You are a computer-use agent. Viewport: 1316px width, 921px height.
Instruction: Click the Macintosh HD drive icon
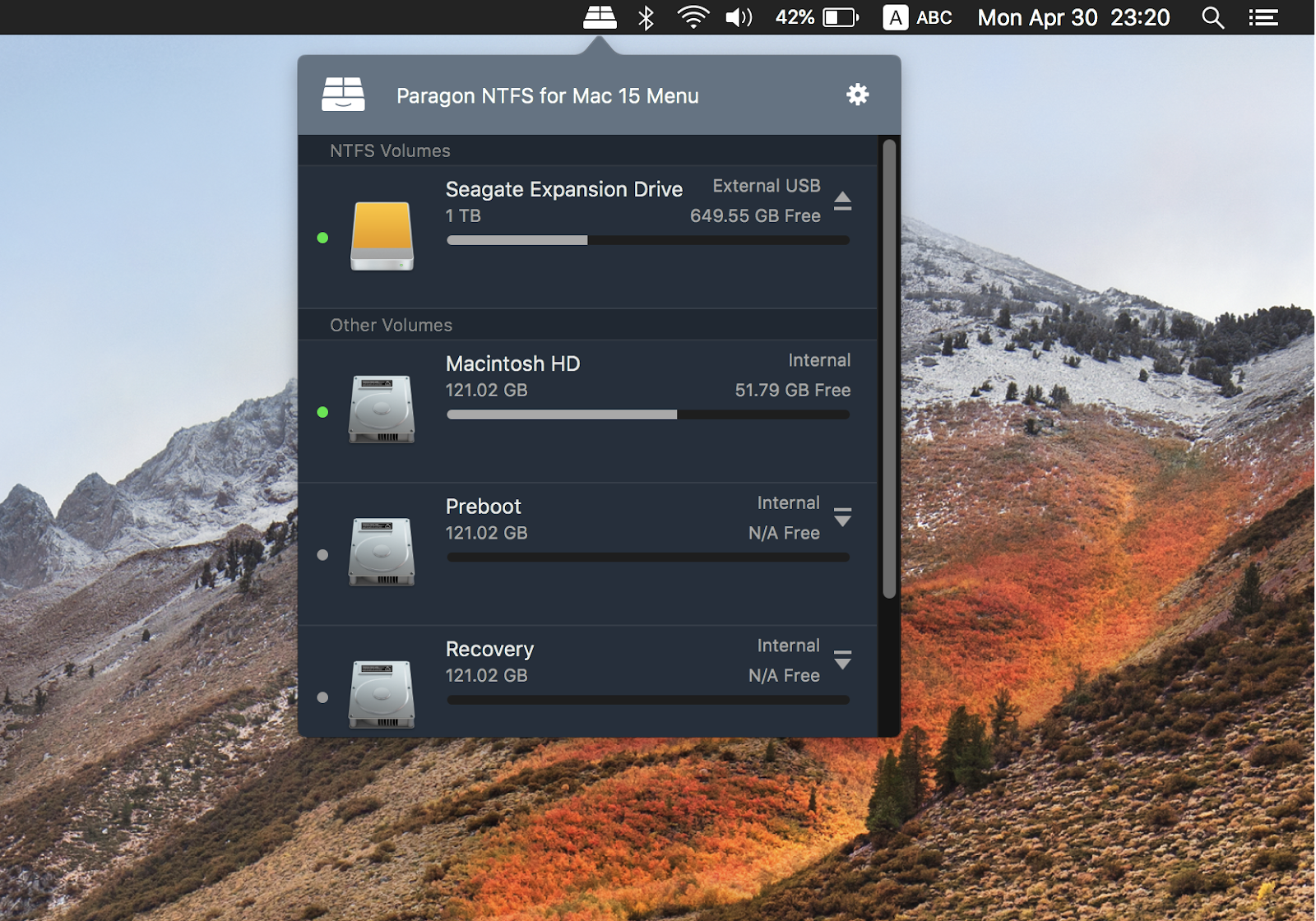(382, 409)
